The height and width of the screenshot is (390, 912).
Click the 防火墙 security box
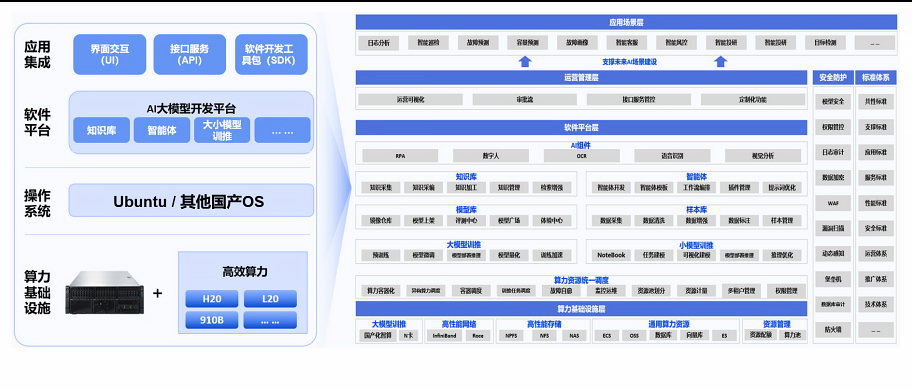coord(833,330)
